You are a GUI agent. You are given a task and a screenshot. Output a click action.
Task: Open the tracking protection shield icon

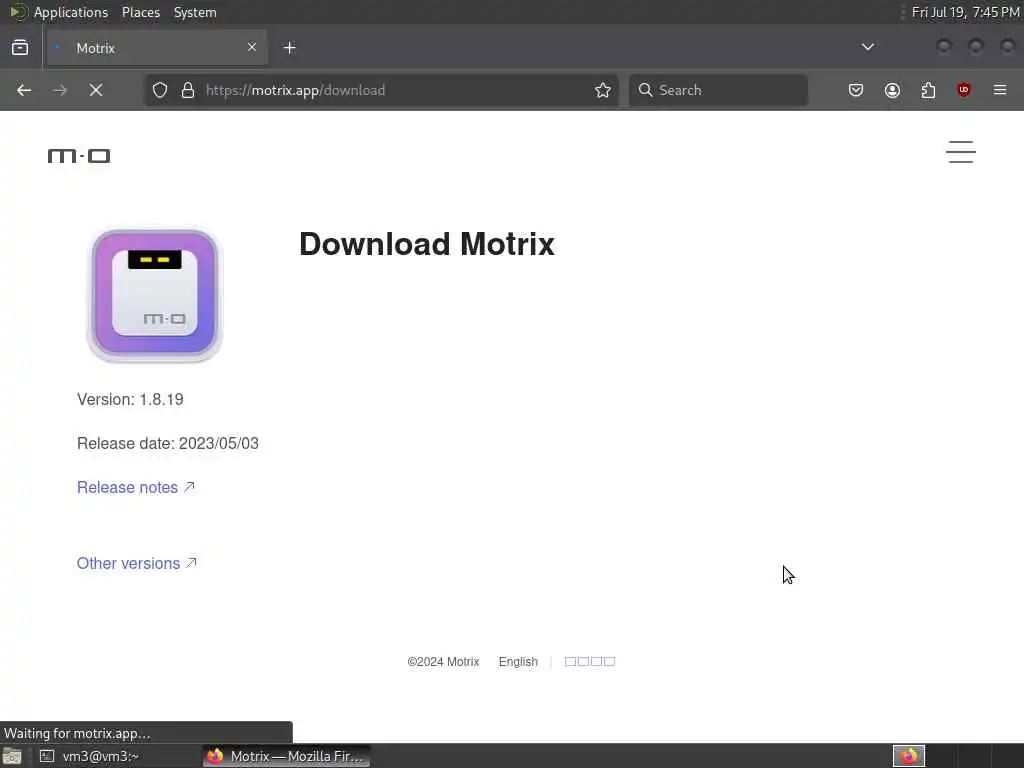160,90
